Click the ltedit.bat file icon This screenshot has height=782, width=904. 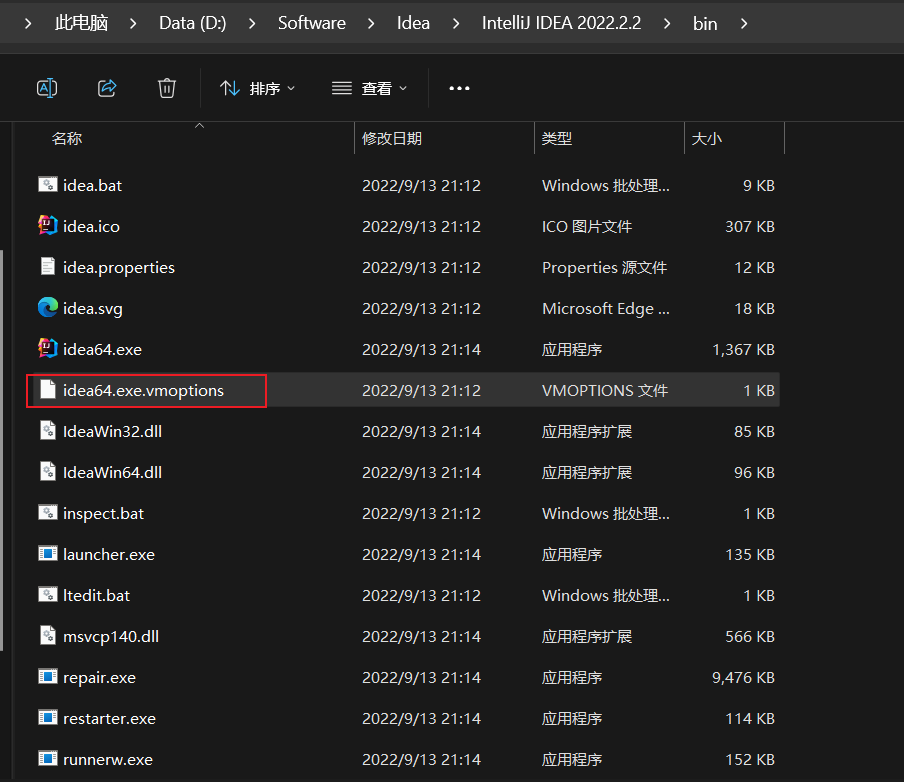pos(48,595)
